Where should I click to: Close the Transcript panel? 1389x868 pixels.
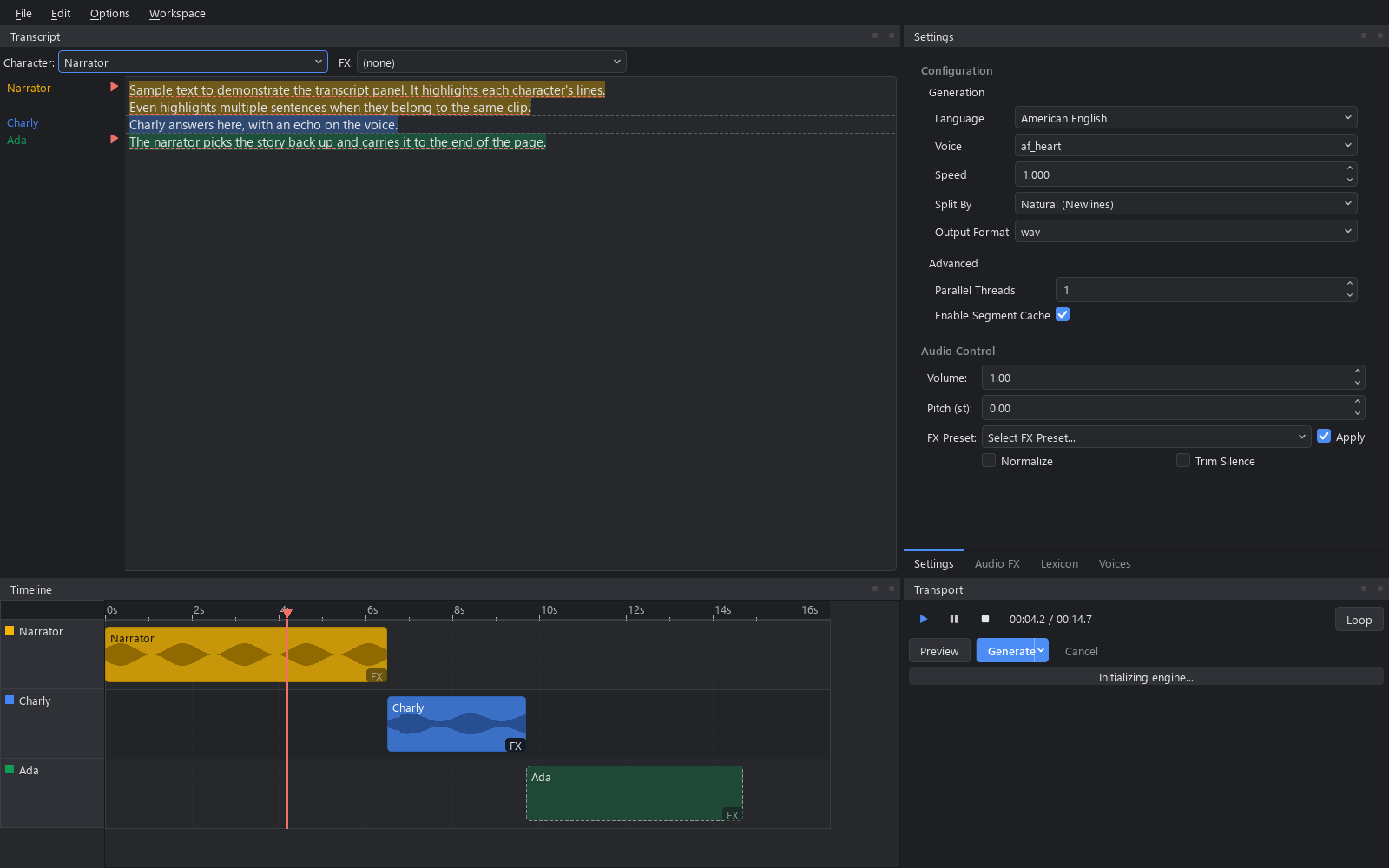pyautogui.click(x=892, y=36)
